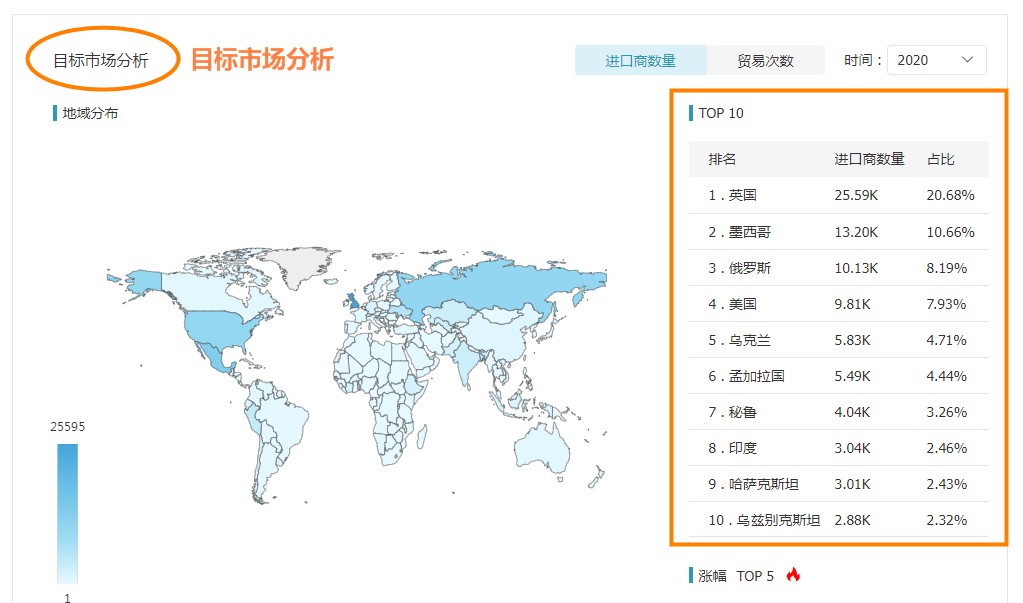Select 哈萨克斯坦 row in TOP 10

[838, 484]
